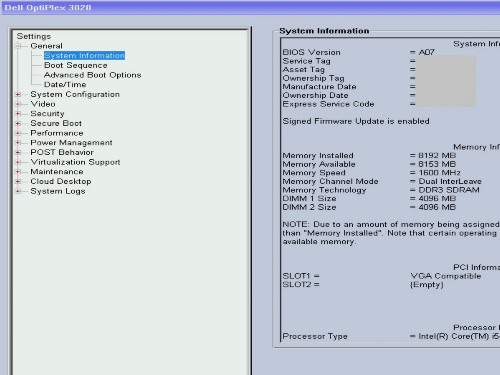Screen dimensions: 500x375
Task: Expand the Maintenance node
Action: pos(18,172)
